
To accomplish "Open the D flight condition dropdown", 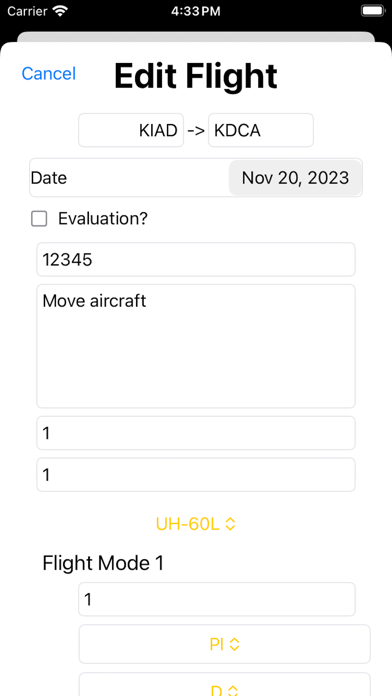I will point(225,684).
